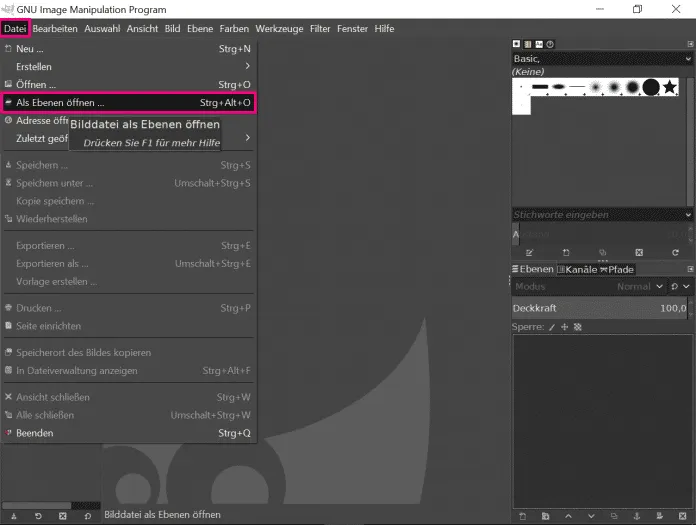Expand the layer Modus Normal dropdown

point(637,287)
